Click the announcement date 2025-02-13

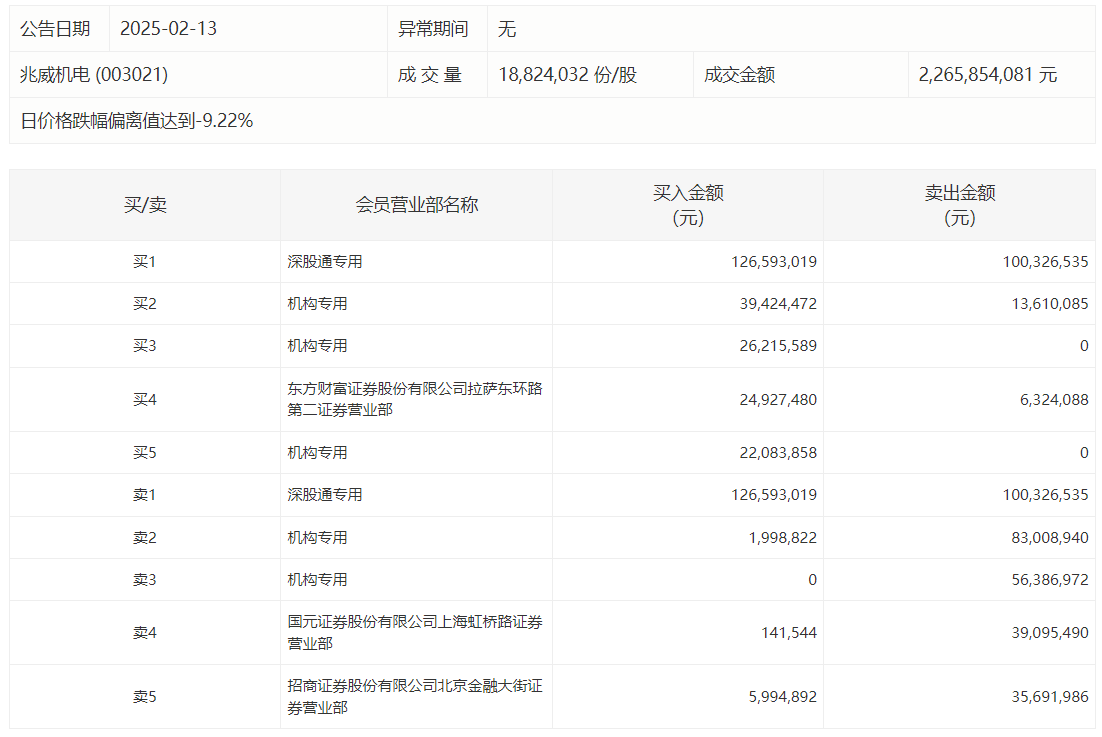click(x=169, y=29)
